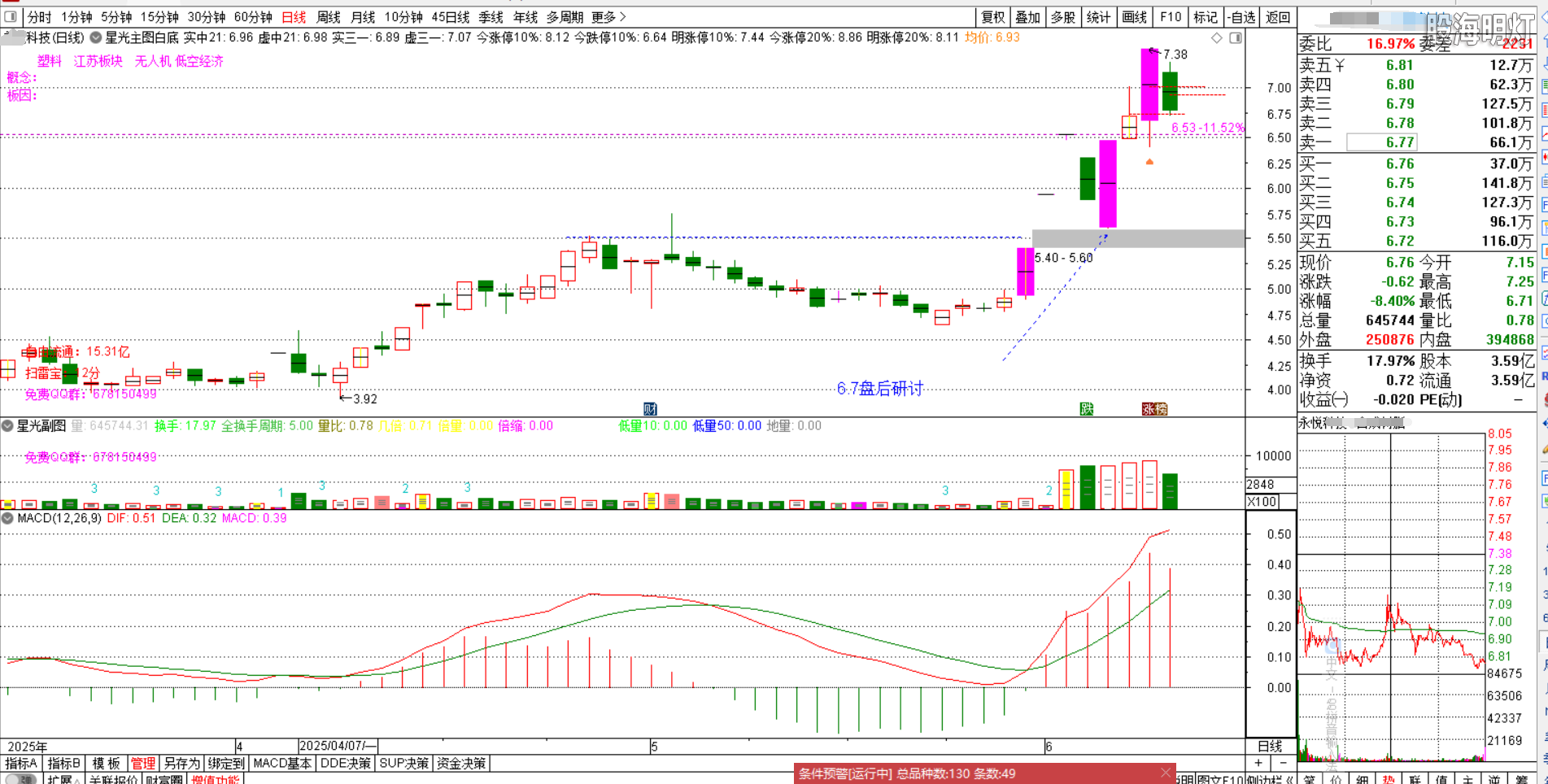Click the plus zoom-in button near 日线
Screen dimensions: 1548x784
(x=1258, y=763)
